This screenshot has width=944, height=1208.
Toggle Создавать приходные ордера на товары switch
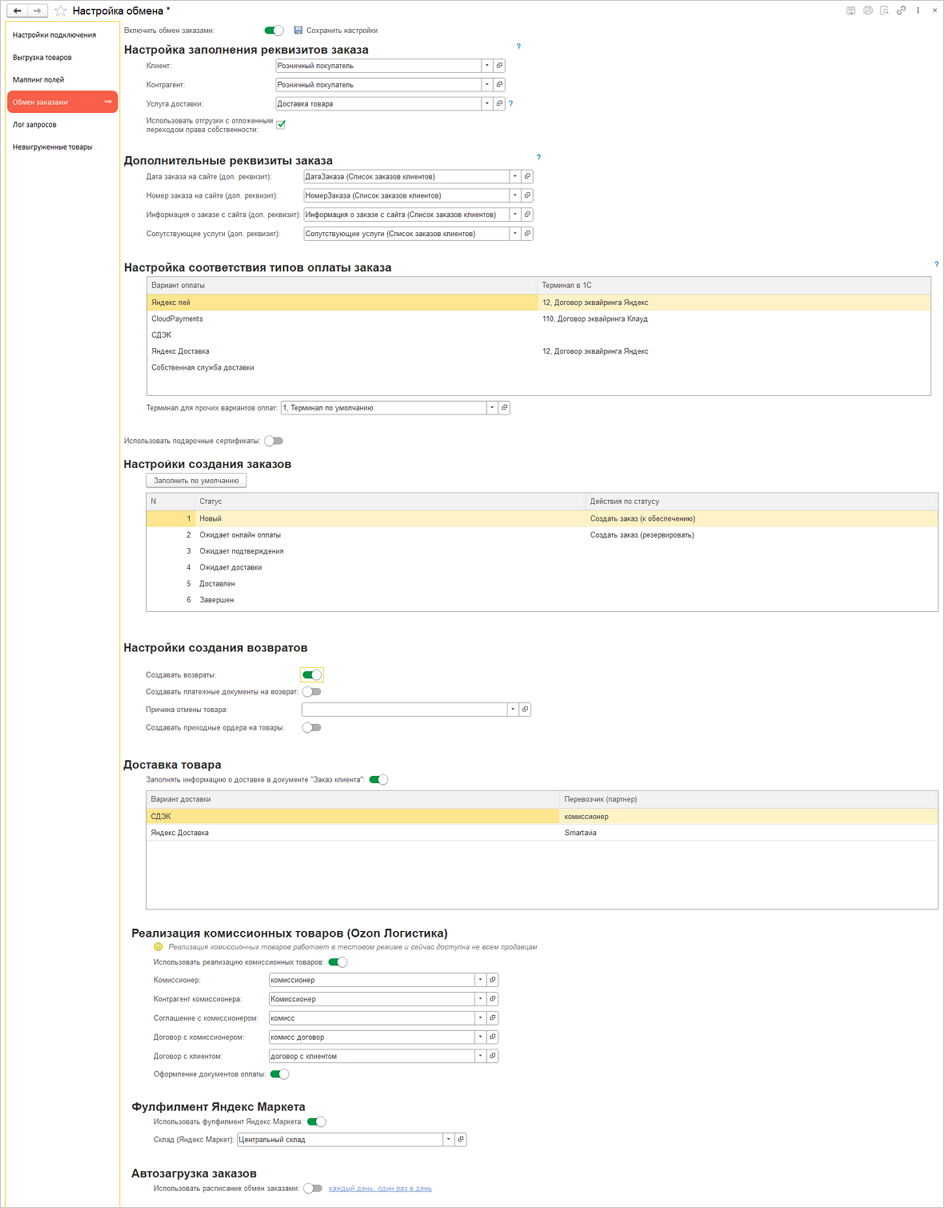pos(312,728)
